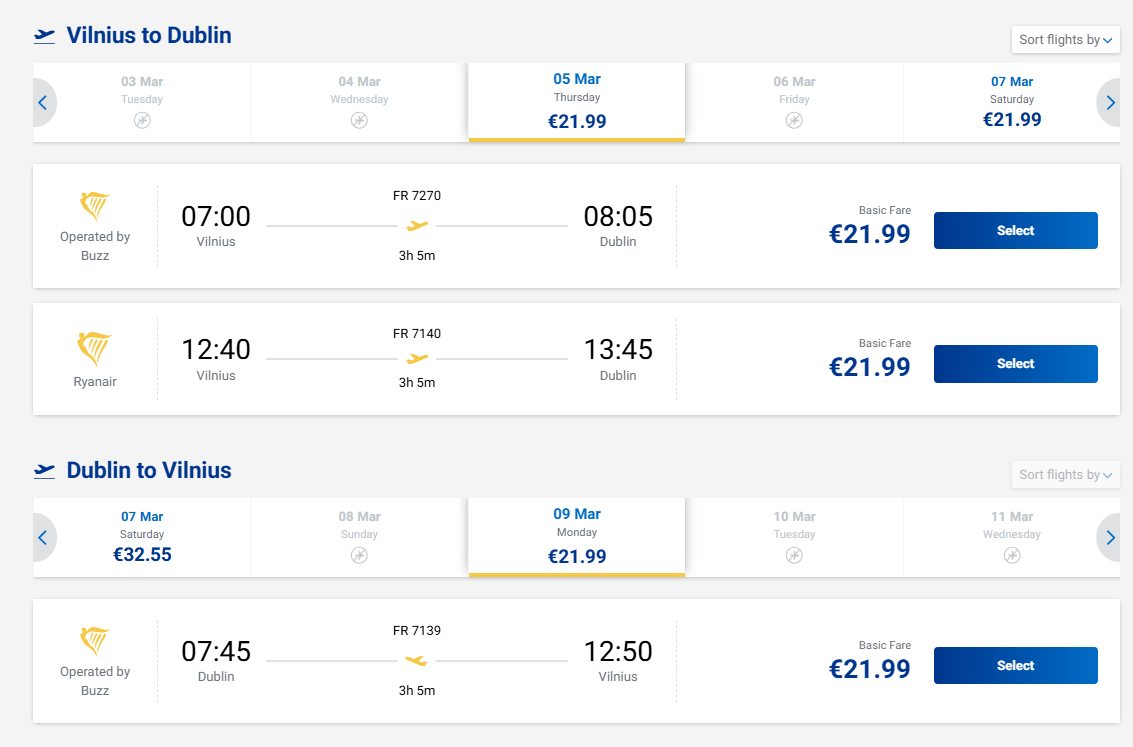Show later dates for Vilnius to Dublin
Viewport: 1133px width, 747px height.
coord(1110,102)
